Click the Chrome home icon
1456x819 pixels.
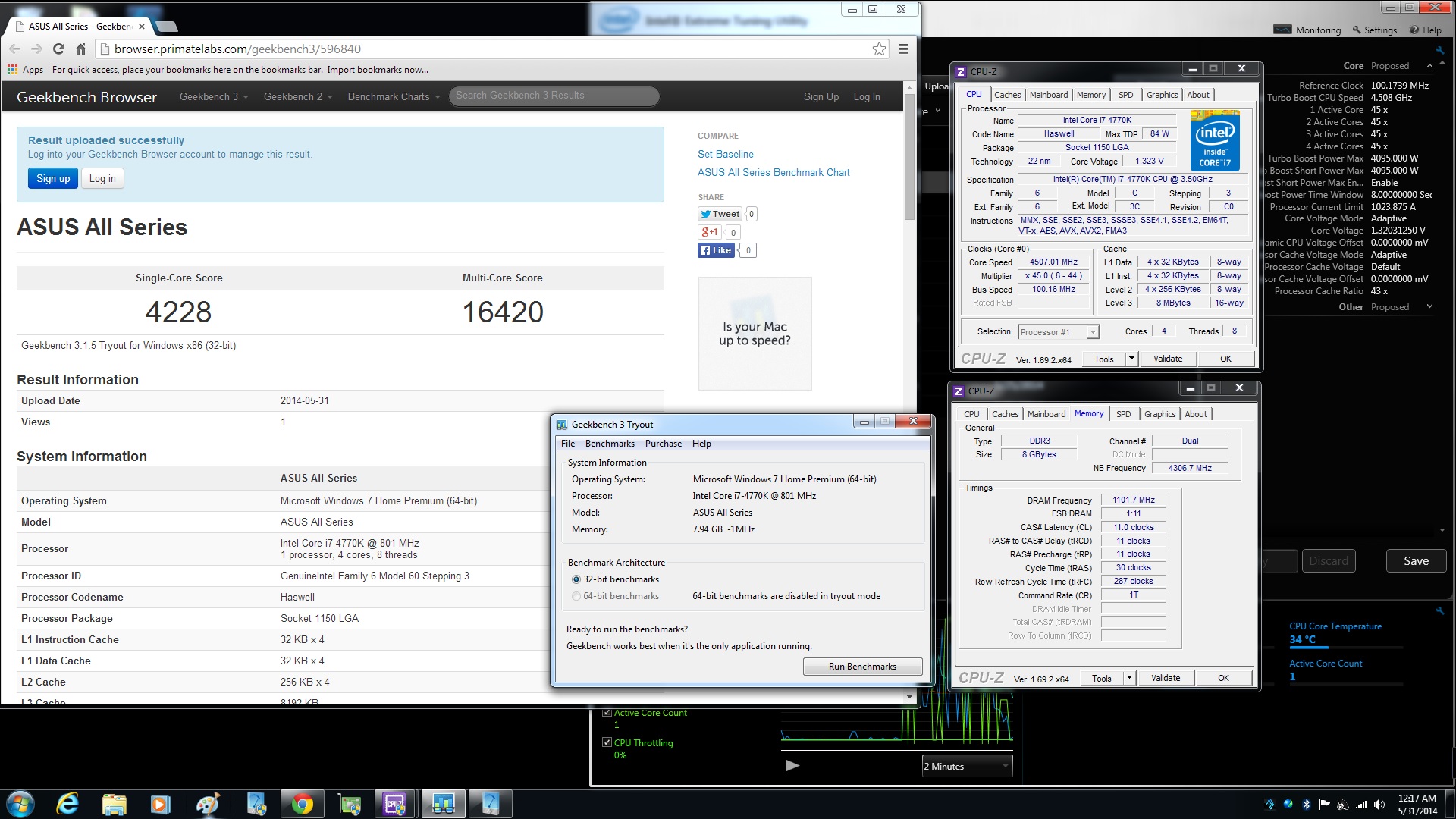click(x=80, y=49)
